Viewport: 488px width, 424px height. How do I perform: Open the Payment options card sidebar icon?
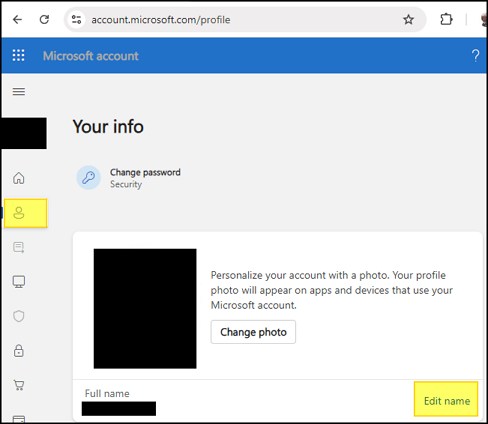pos(19,419)
